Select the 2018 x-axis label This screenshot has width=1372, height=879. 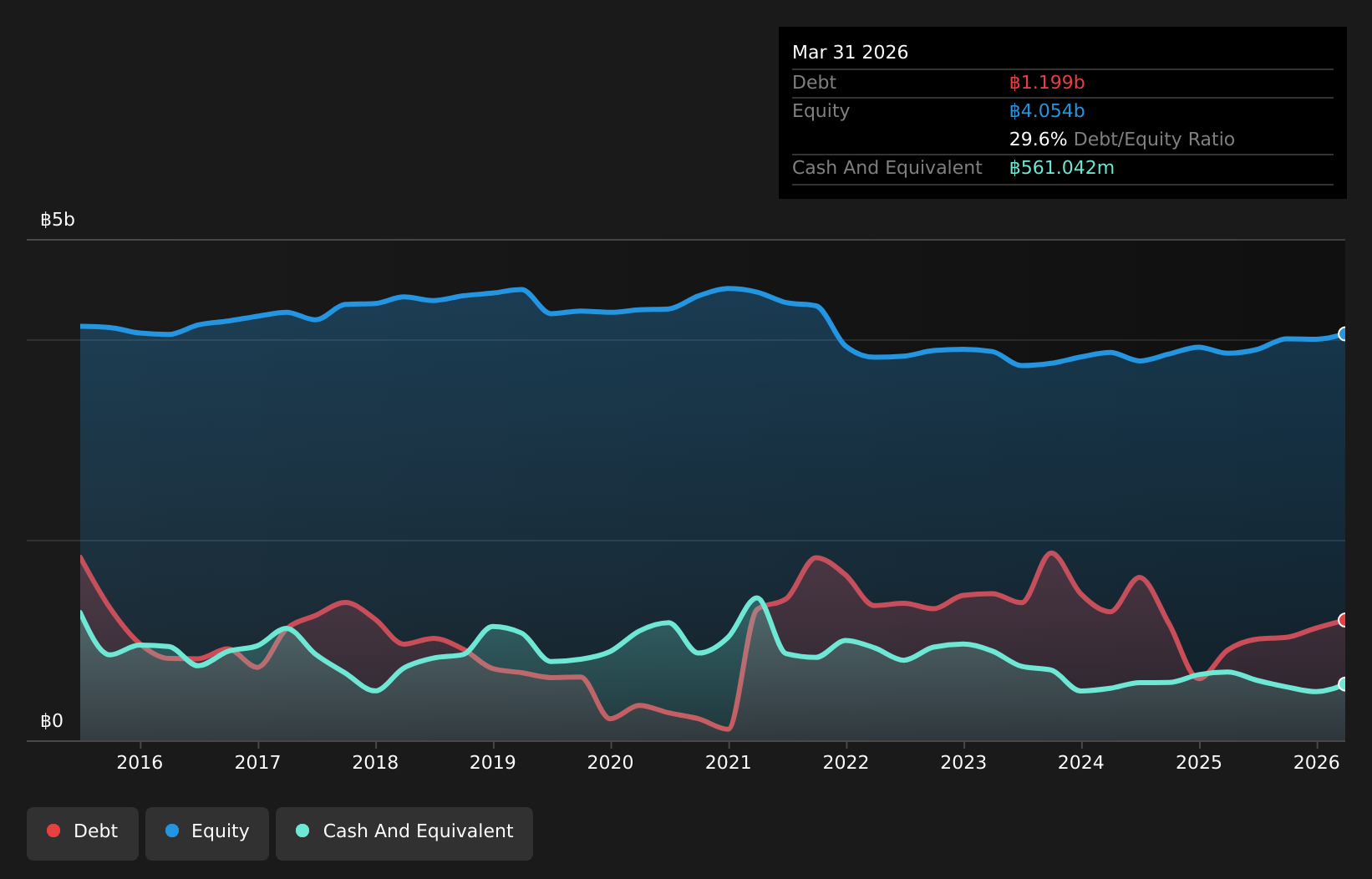click(x=375, y=762)
